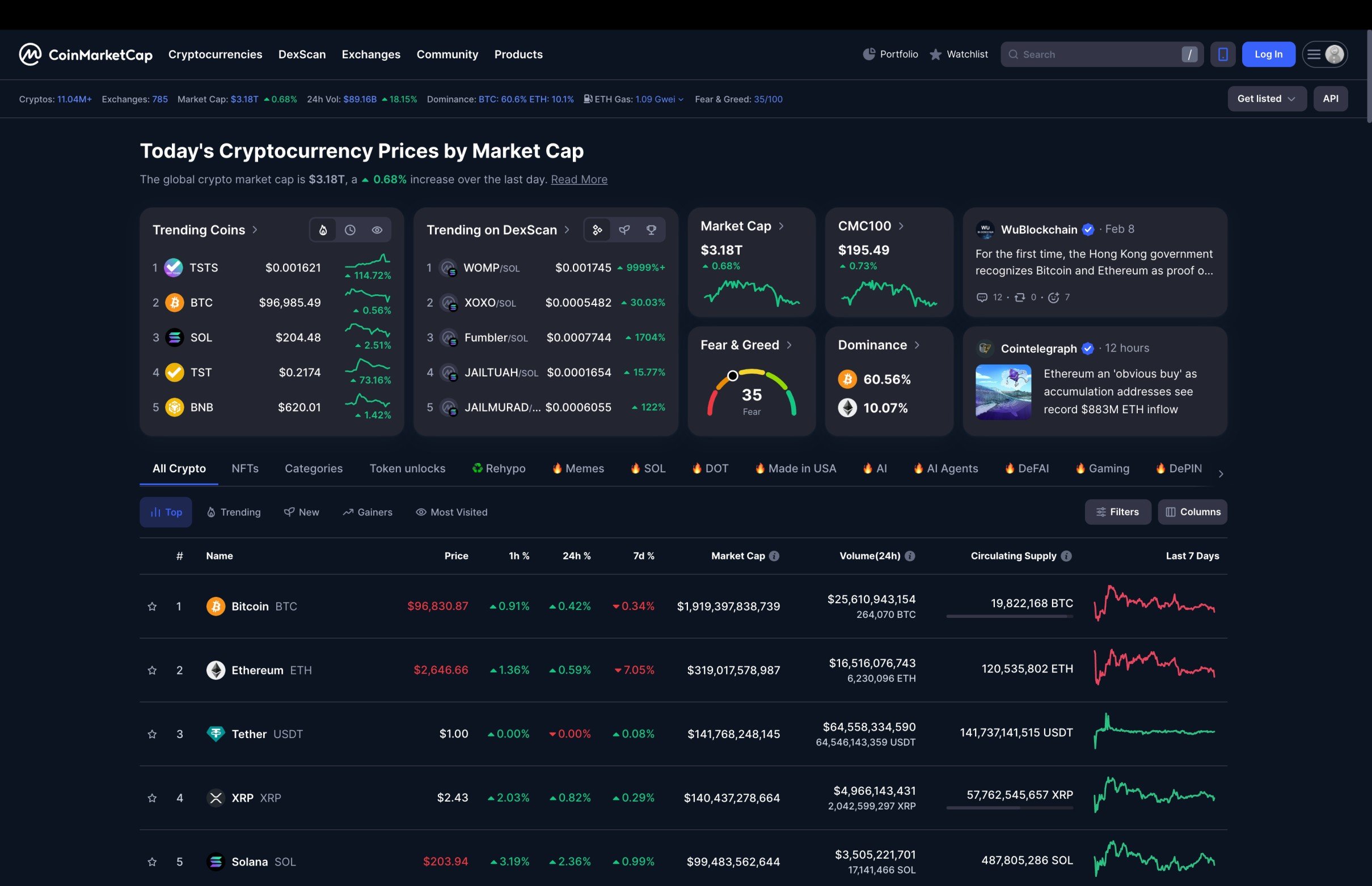Switch to the Token unlocks tab
Image resolution: width=1372 pixels, height=886 pixels.
tap(407, 468)
